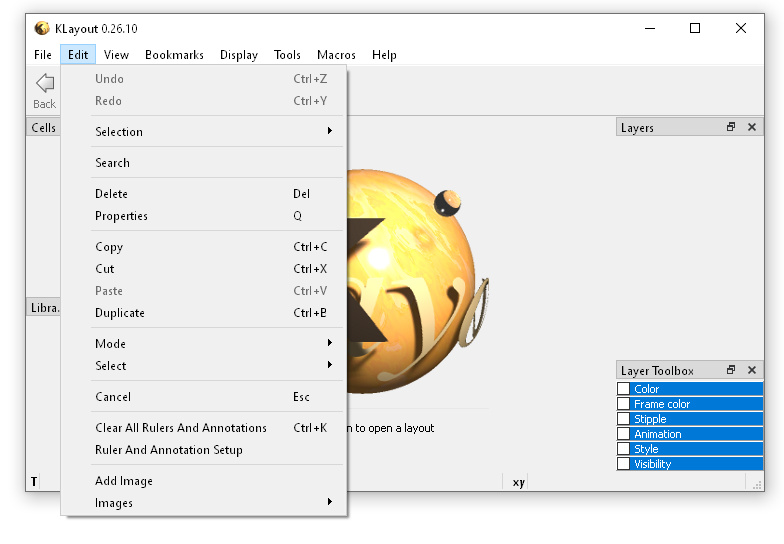Viewport: 784px width, 544px height.
Task: Open the Macros menu
Action: [336, 54]
